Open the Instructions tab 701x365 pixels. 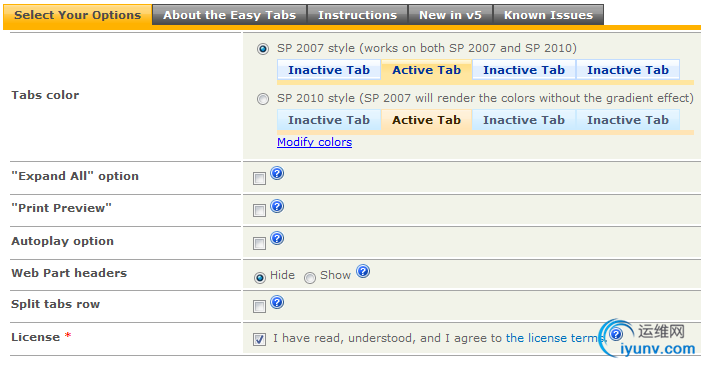(357, 15)
